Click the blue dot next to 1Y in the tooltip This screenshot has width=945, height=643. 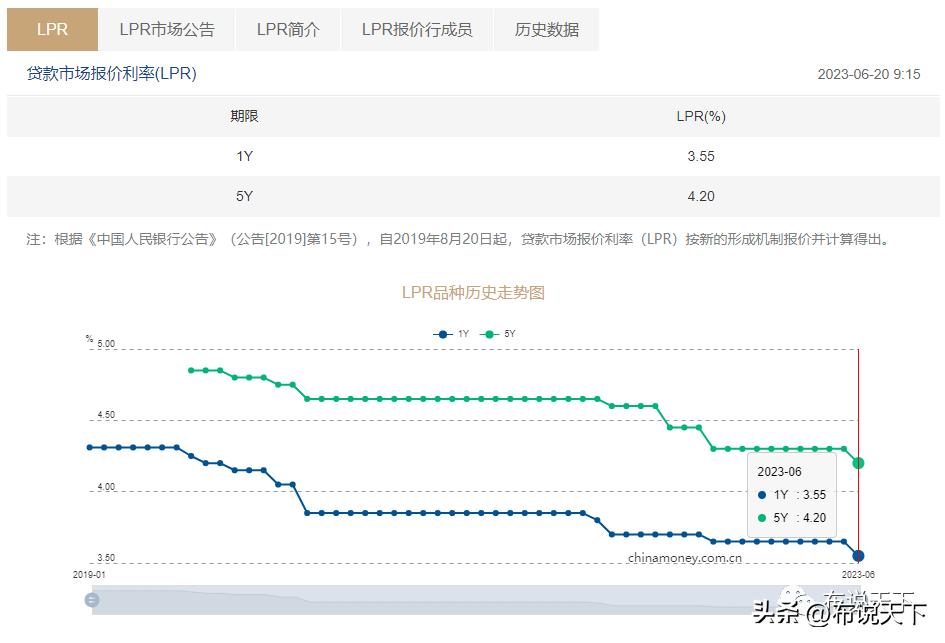pyautogui.click(x=764, y=494)
